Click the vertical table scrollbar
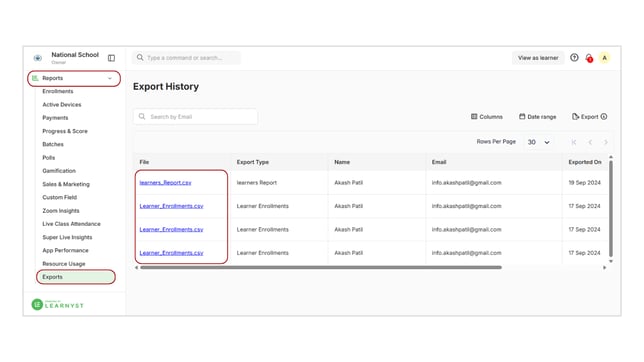The image size is (644, 362). pos(611,208)
